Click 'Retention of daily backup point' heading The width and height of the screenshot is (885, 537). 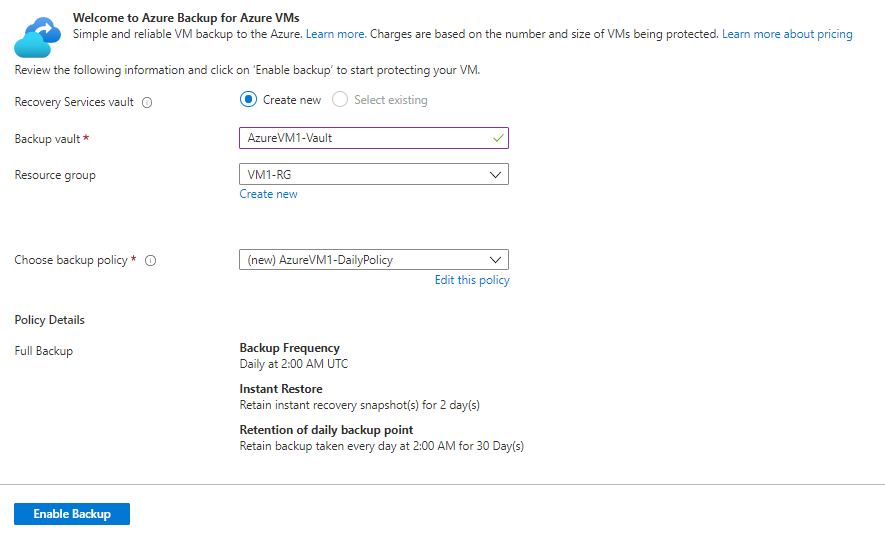[x=326, y=430]
